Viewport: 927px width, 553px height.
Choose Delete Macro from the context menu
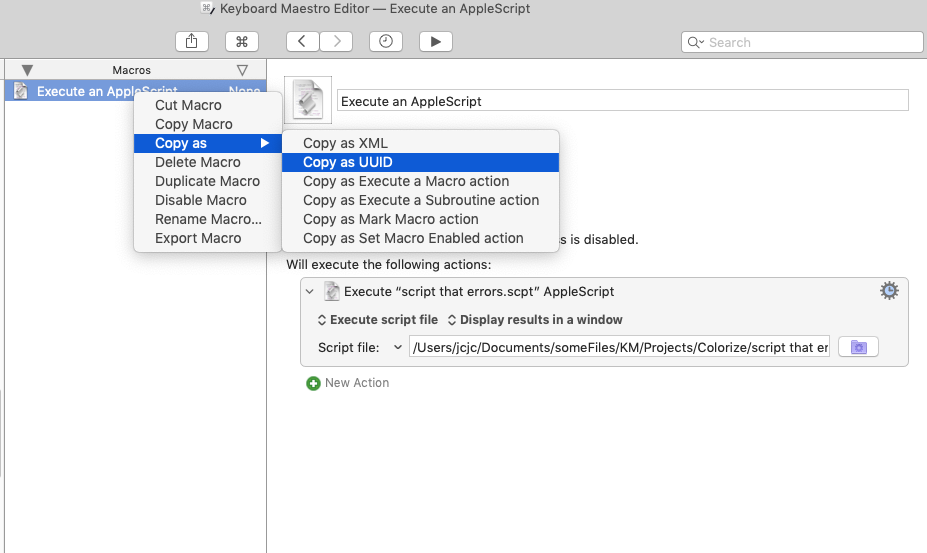pos(208,162)
